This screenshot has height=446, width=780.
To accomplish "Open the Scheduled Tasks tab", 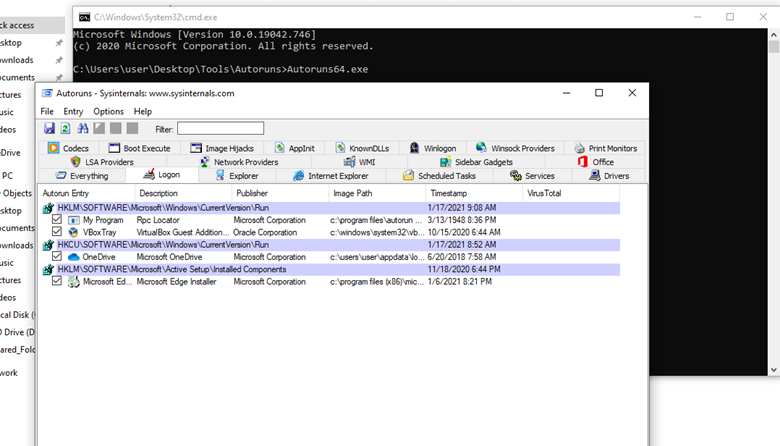I will (440, 176).
